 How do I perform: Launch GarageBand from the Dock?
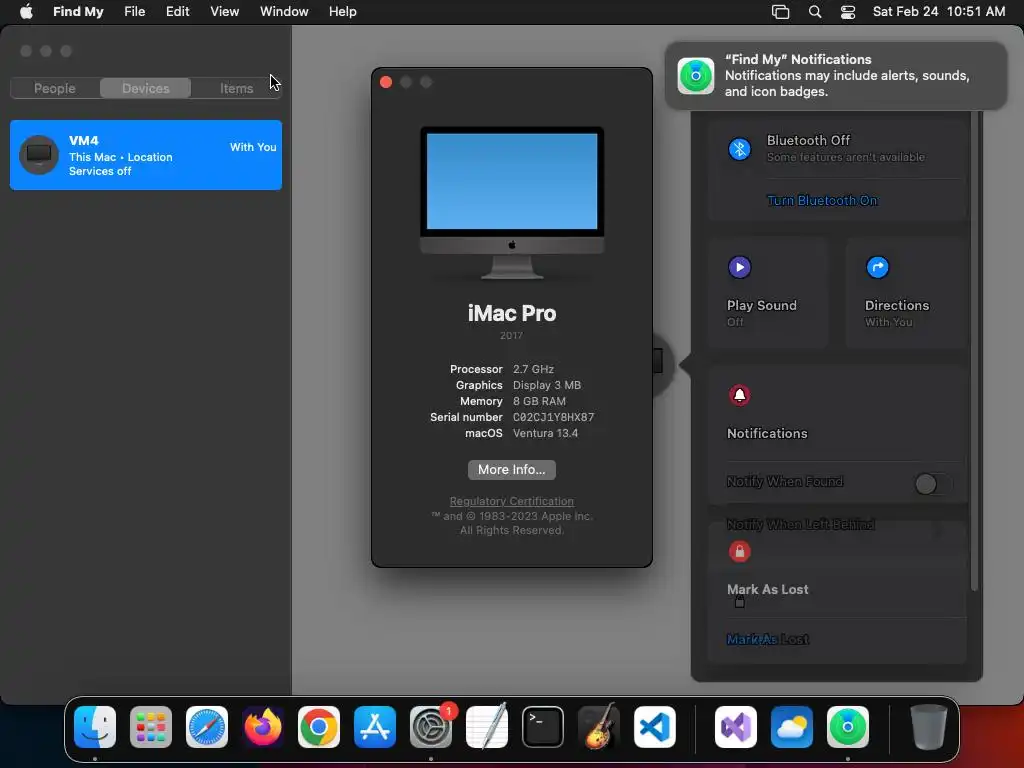point(599,727)
